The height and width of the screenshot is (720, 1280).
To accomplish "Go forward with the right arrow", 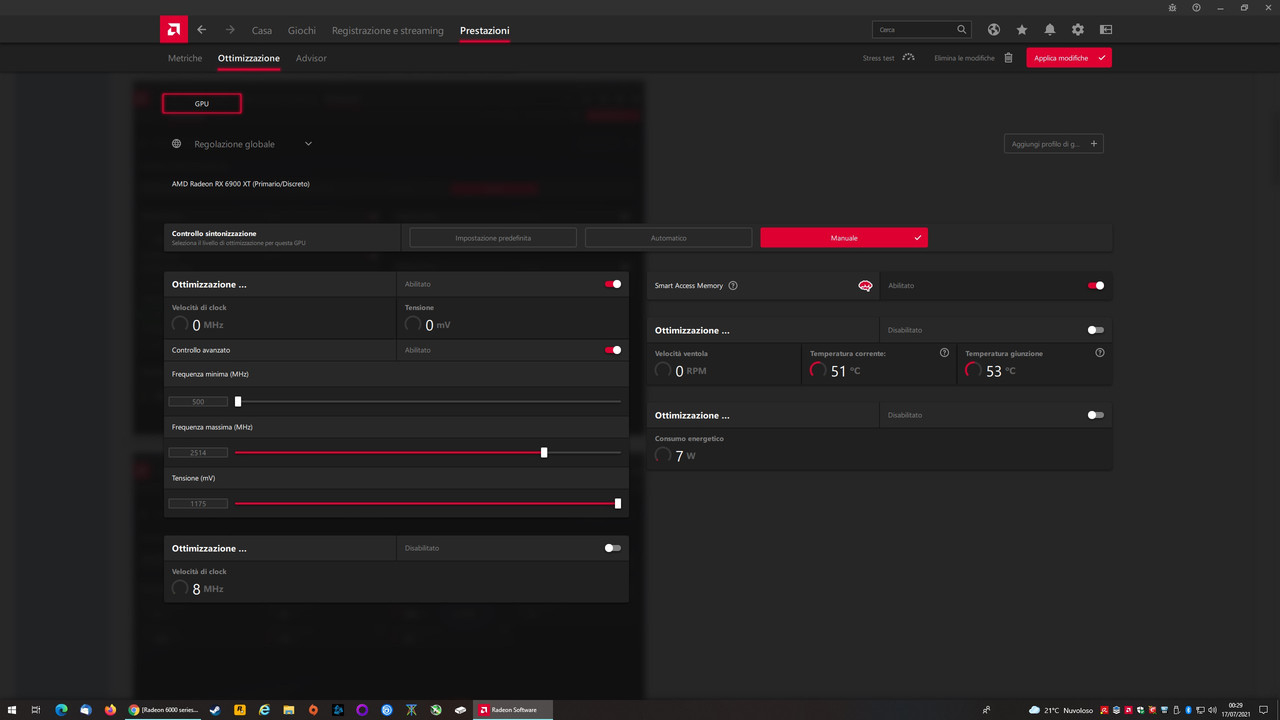I will point(230,30).
